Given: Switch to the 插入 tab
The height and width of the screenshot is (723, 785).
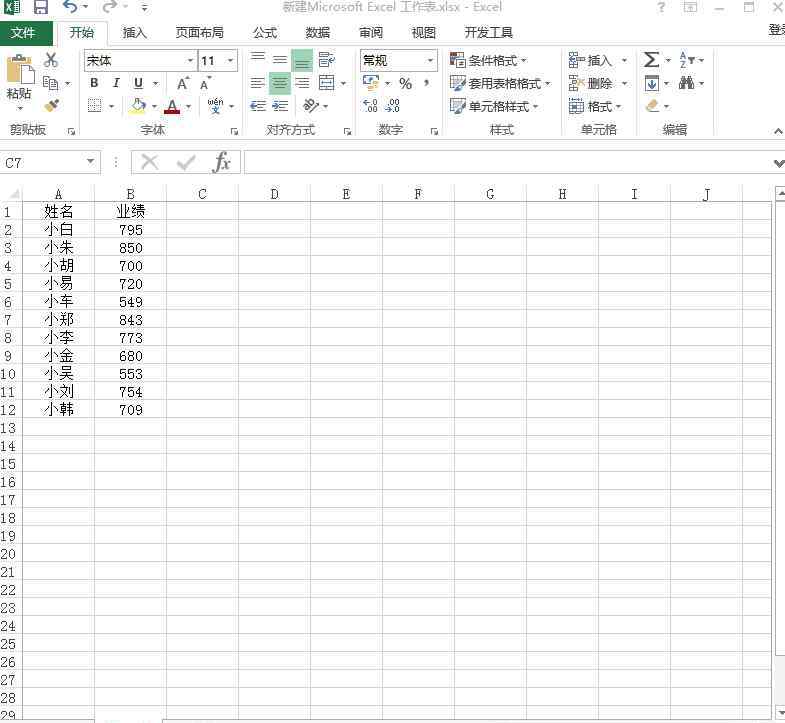Looking at the screenshot, I should (x=134, y=33).
